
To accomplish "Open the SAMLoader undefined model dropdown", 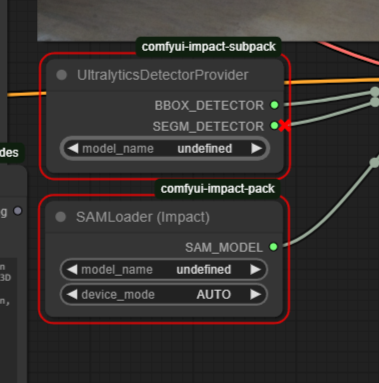I will [164, 269].
